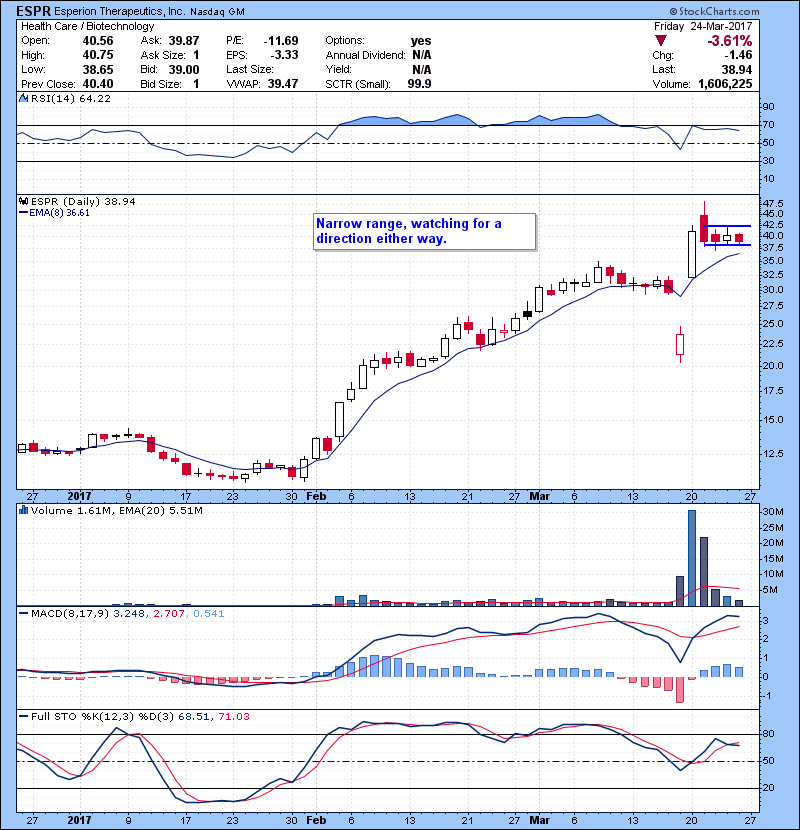
Task: Click the 2017 label on the price axis
Action: tap(79, 497)
